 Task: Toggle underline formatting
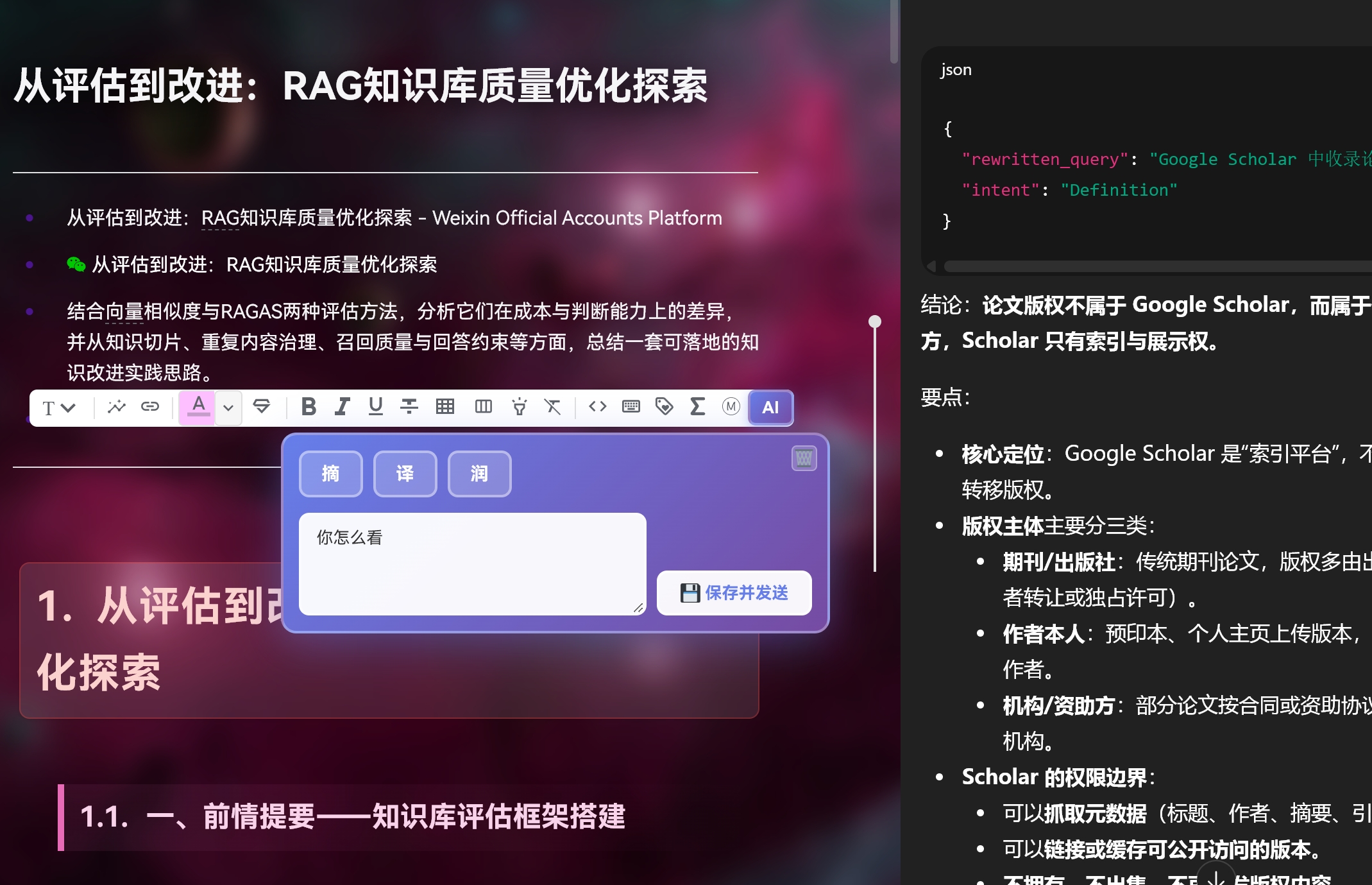point(376,407)
